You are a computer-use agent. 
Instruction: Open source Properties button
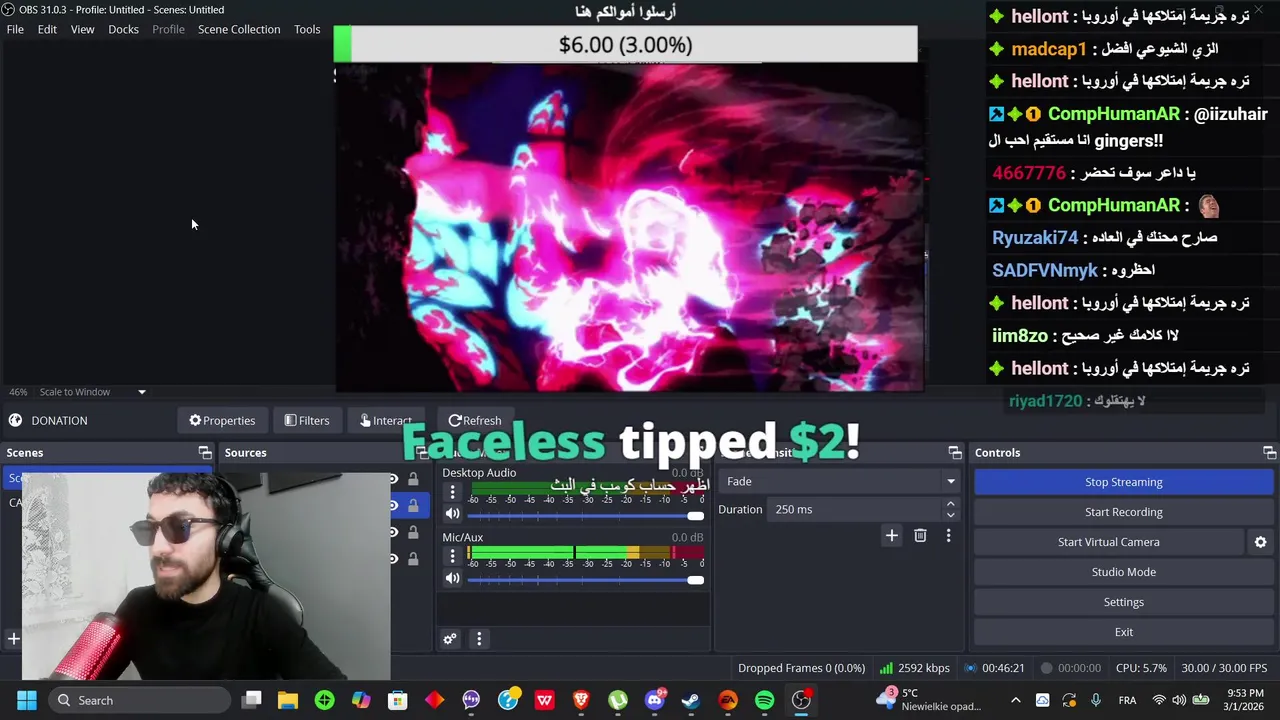click(222, 421)
